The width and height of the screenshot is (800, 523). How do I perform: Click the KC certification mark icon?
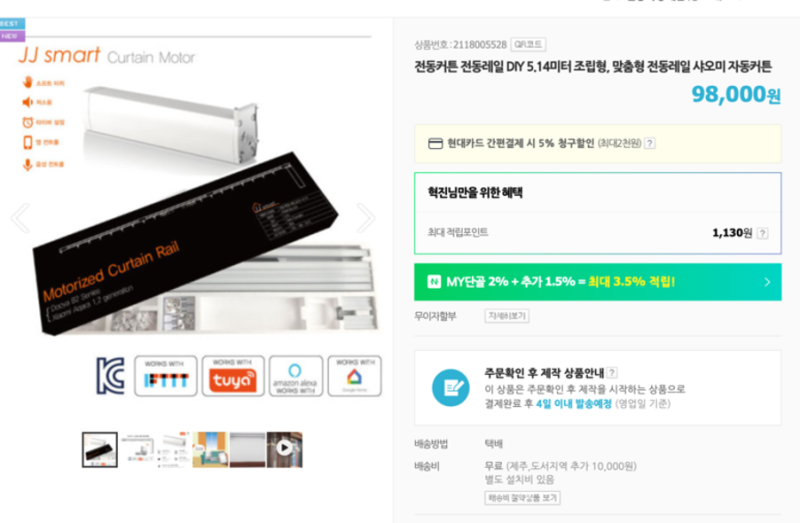click(111, 376)
